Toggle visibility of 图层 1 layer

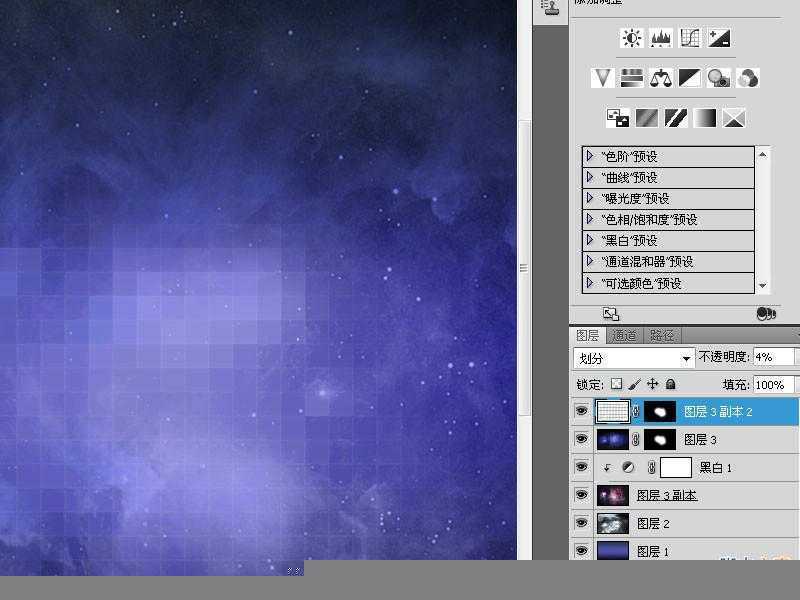581,551
